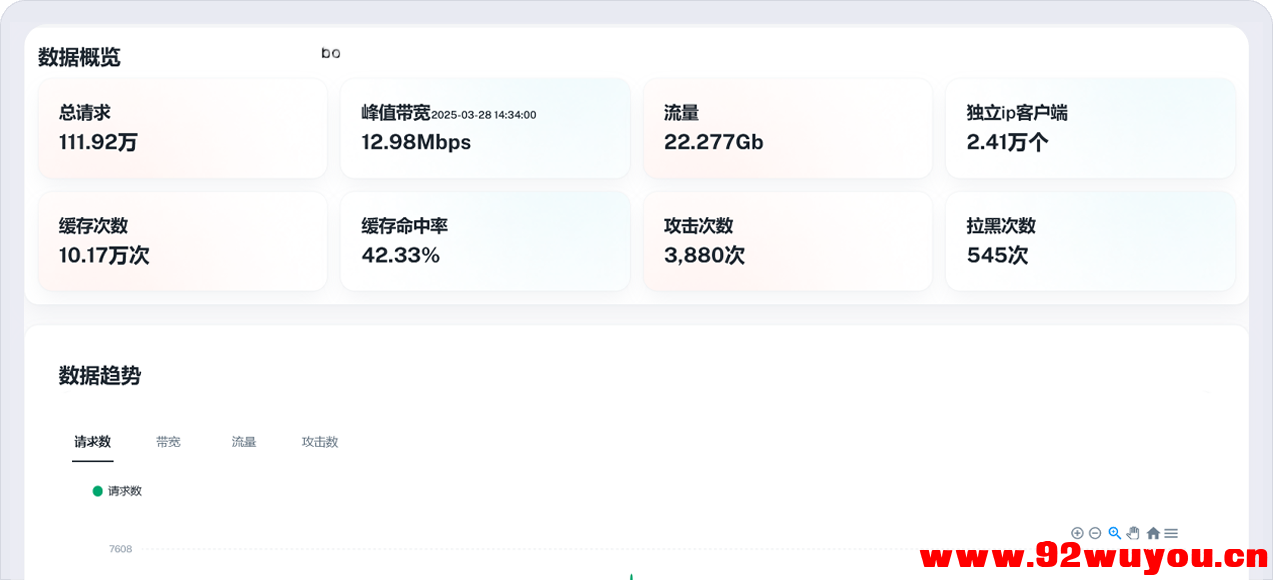
Task: Click the chart zoom out minus icon
Action: (x=1095, y=533)
